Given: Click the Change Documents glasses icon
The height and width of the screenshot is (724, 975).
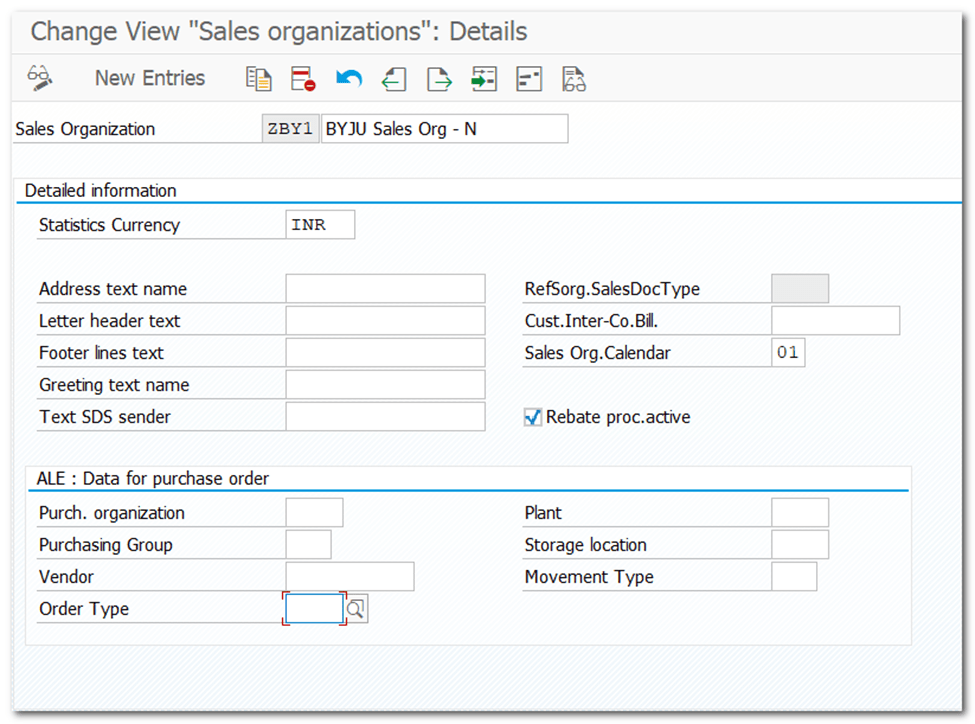Looking at the screenshot, I should pos(573,79).
